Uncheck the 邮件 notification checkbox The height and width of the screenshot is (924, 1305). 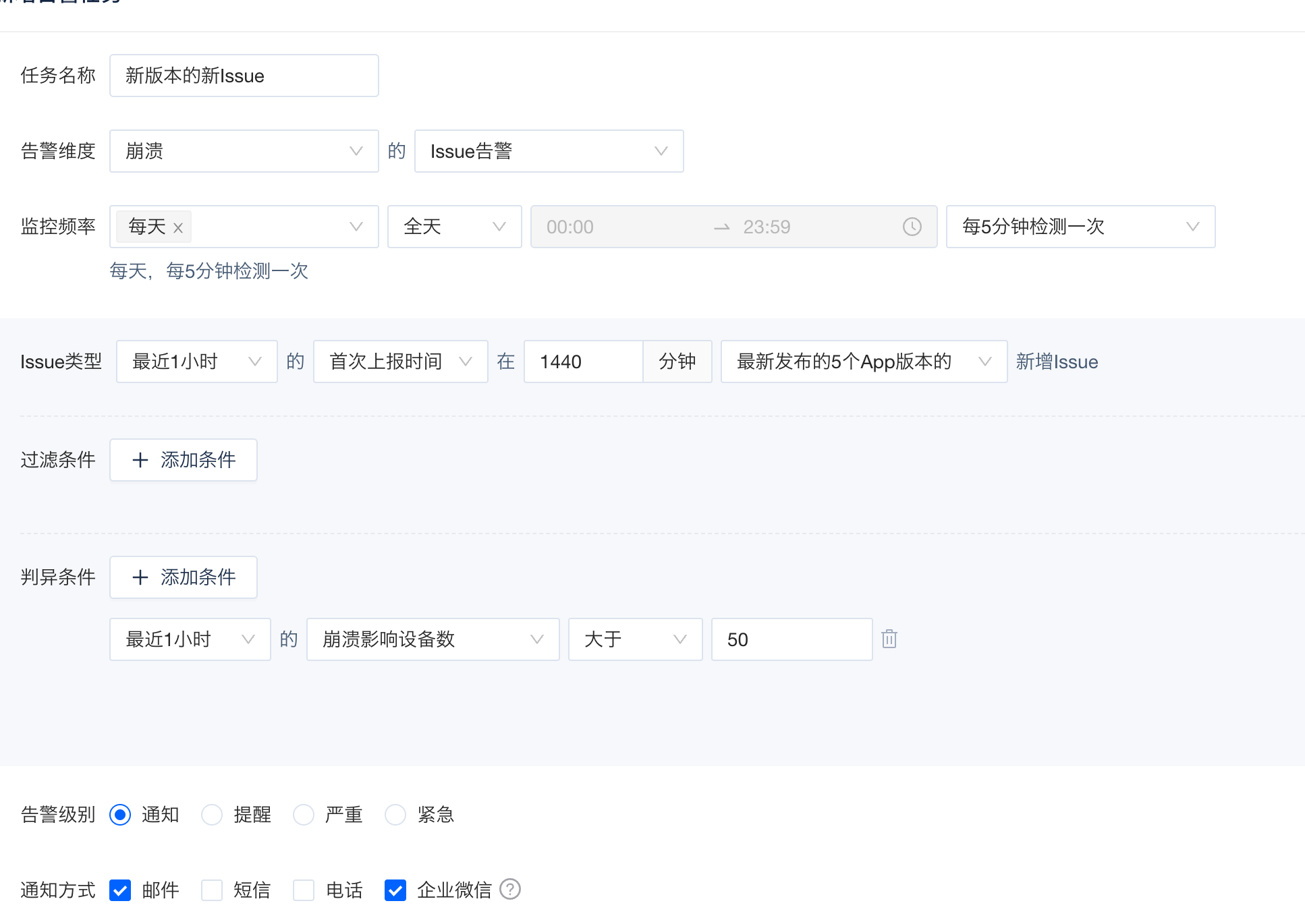tap(119, 890)
